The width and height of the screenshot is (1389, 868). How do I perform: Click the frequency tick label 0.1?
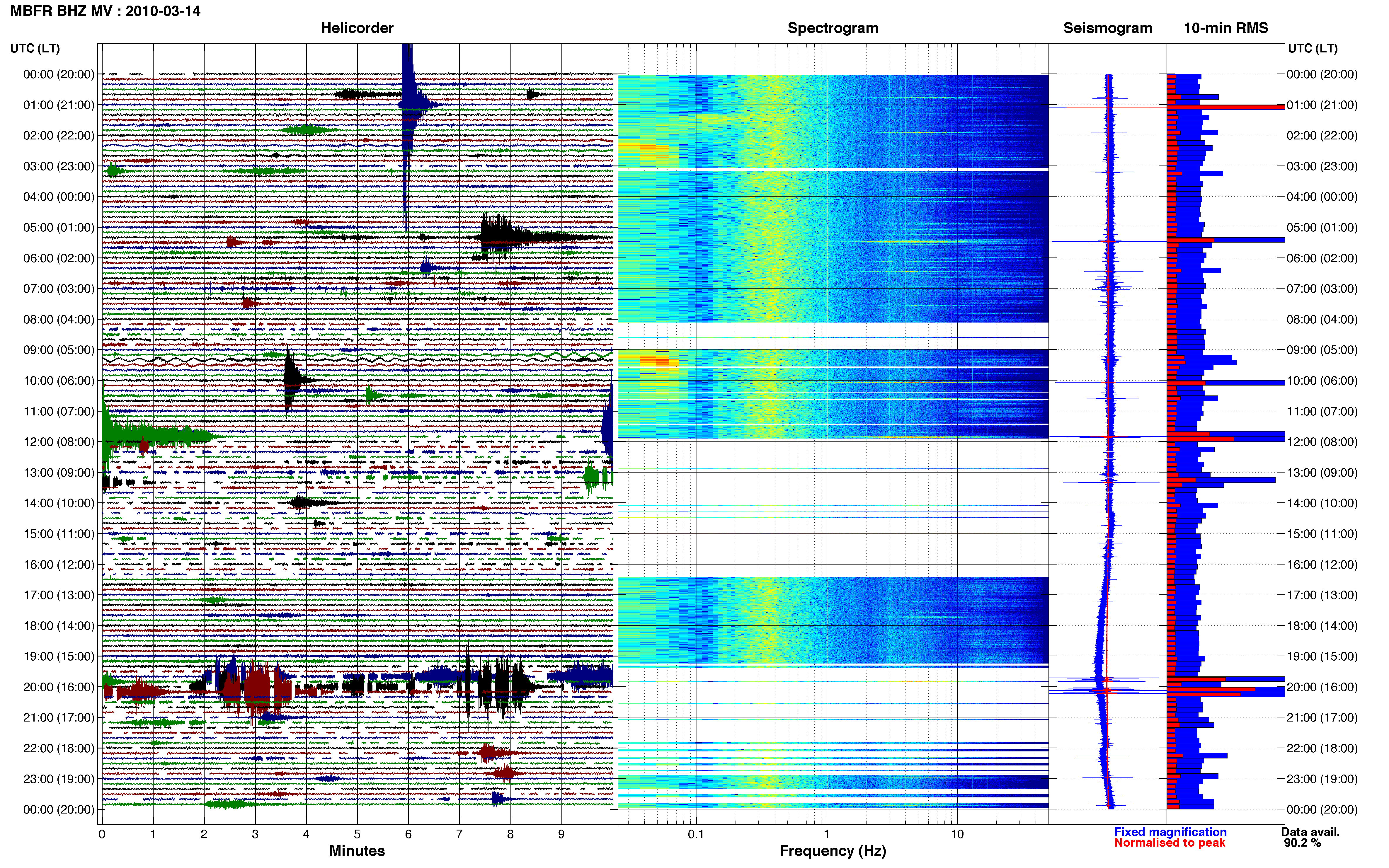click(696, 834)
